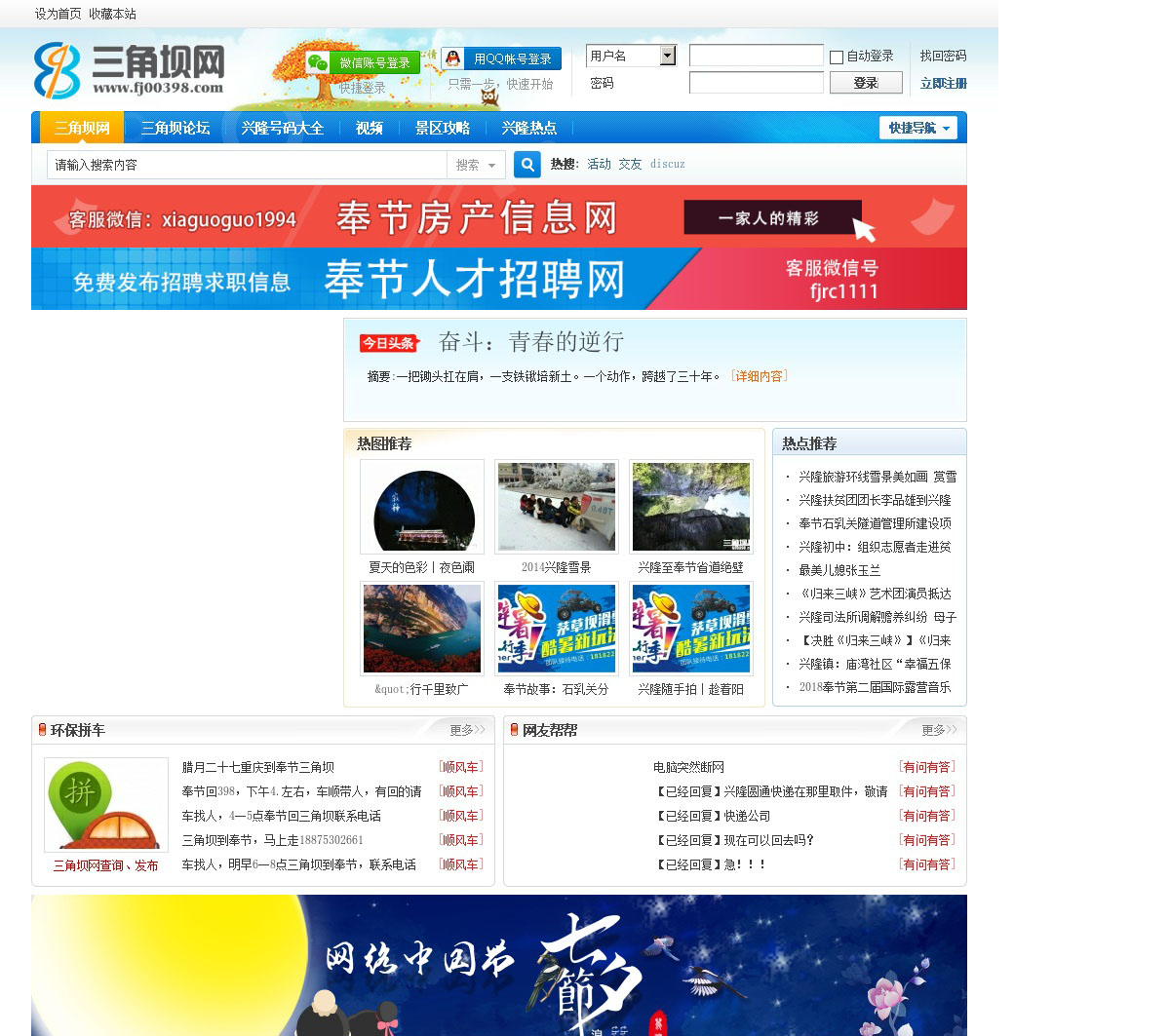The height and width of the screenshot is (1036, 1170).
Task: Open 《归来三峡》艺术团演员抵达 article
Action: (x=875, y=594)
